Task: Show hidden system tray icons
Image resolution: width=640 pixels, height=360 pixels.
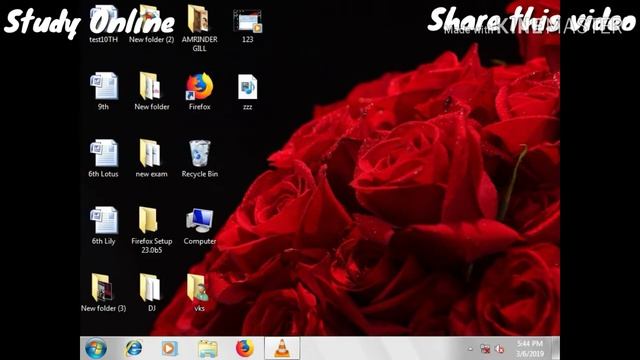Action: [470, 349]
